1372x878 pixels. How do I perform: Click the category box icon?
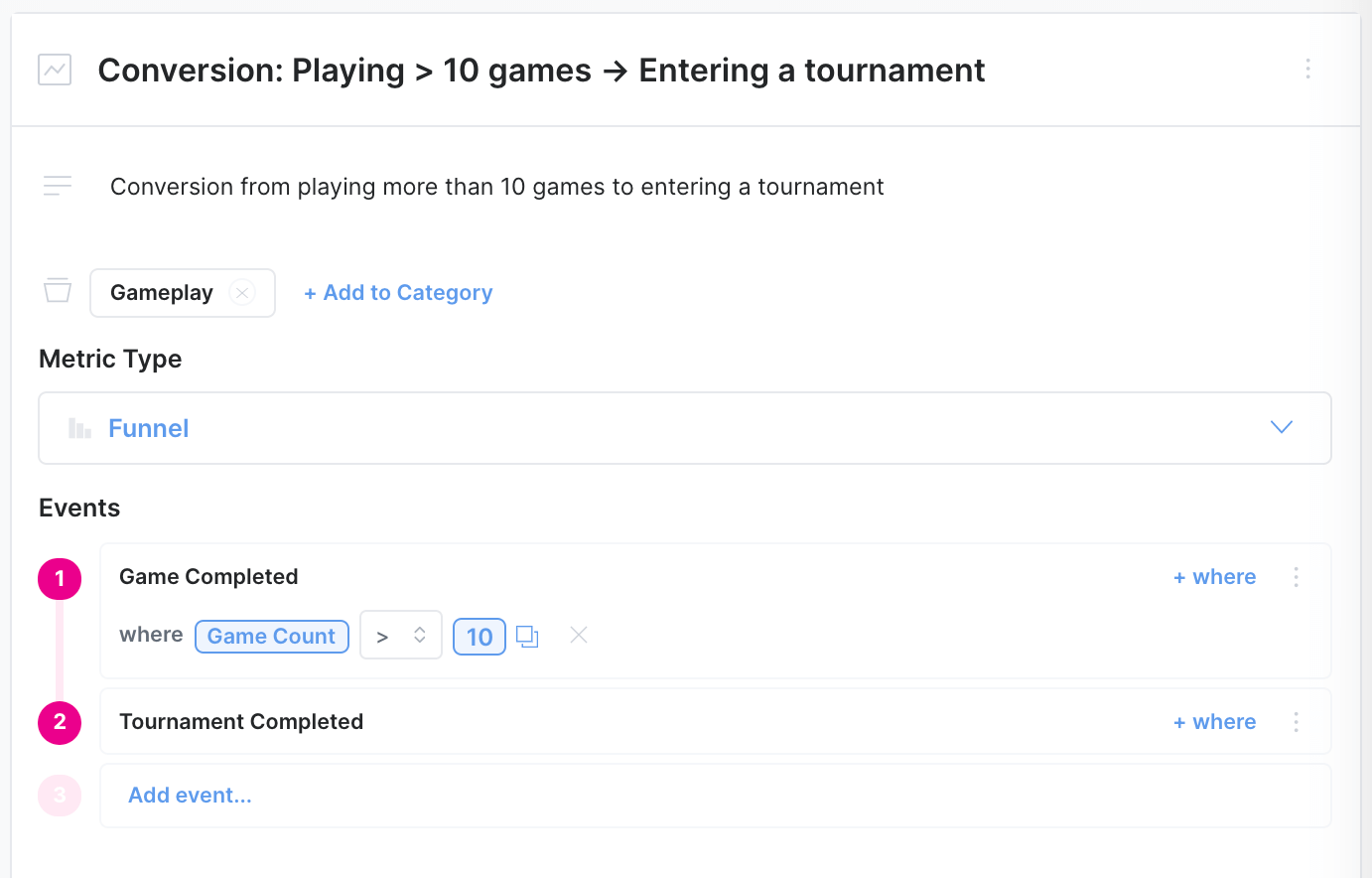tap(58, 290)
